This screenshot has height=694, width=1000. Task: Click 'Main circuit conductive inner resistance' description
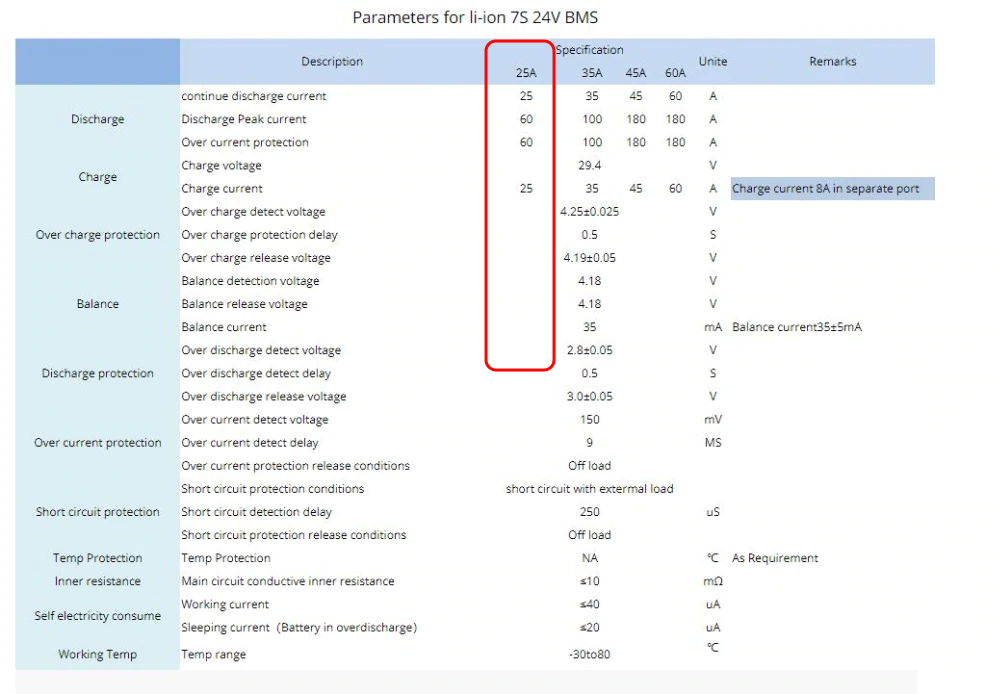pyautogui.click(x=288, y=581)
